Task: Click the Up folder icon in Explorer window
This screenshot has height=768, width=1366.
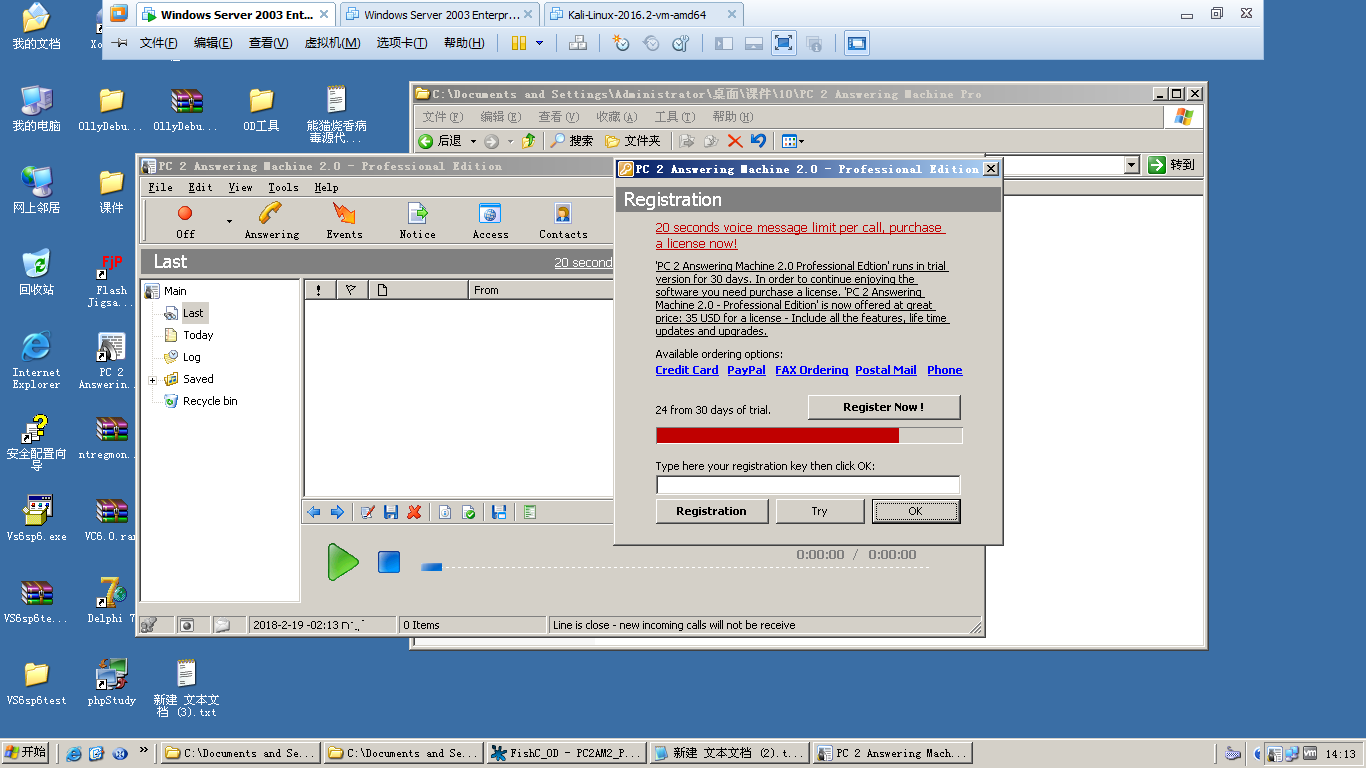Action: (x=528, y=141)
